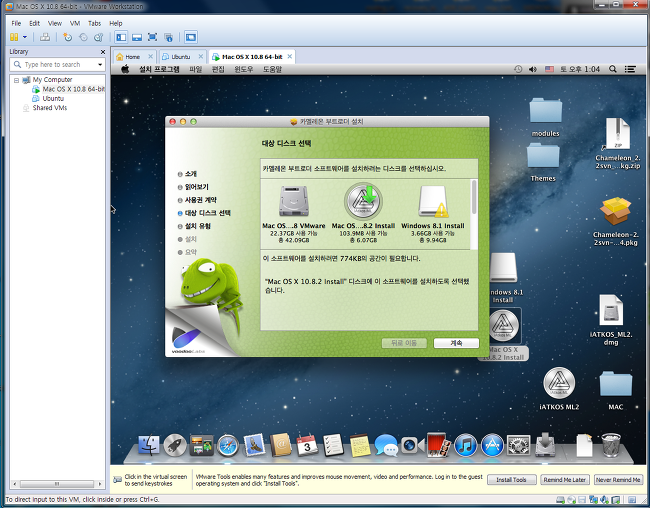Close the Ubuntu tab

(x=201, y=56)
